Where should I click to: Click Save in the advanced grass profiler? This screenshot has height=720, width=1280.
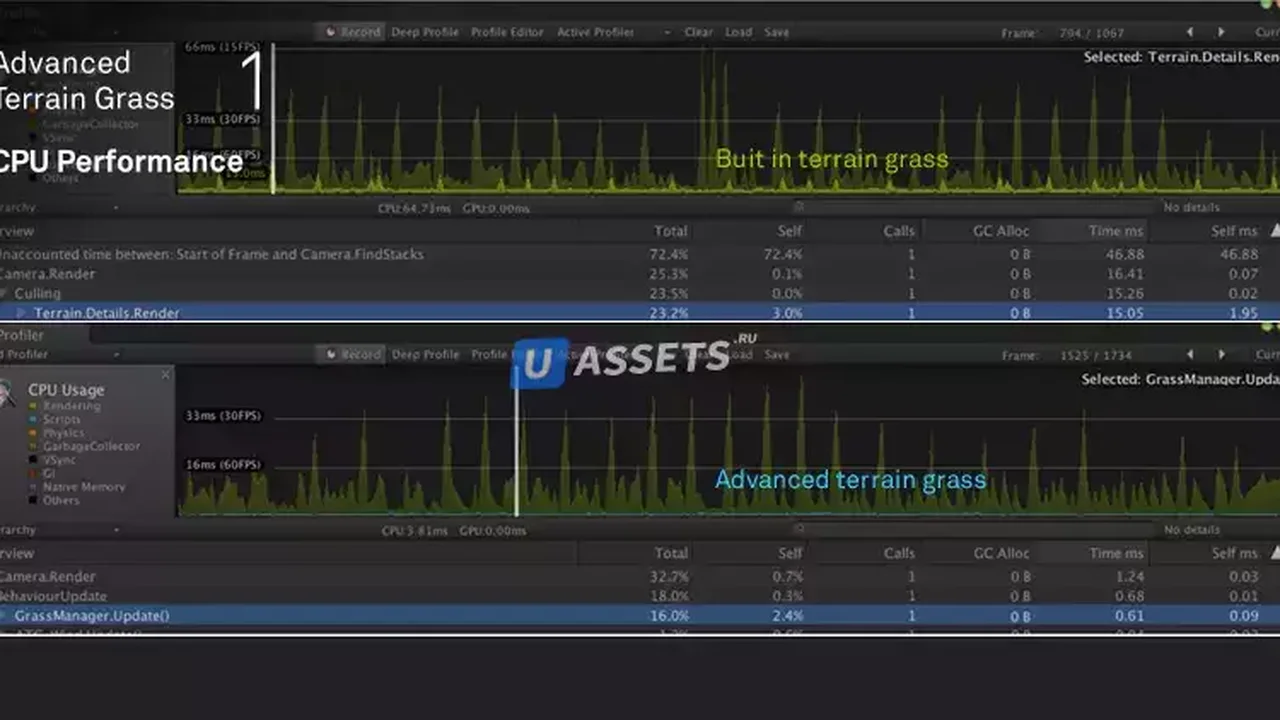tap(777, 354)
